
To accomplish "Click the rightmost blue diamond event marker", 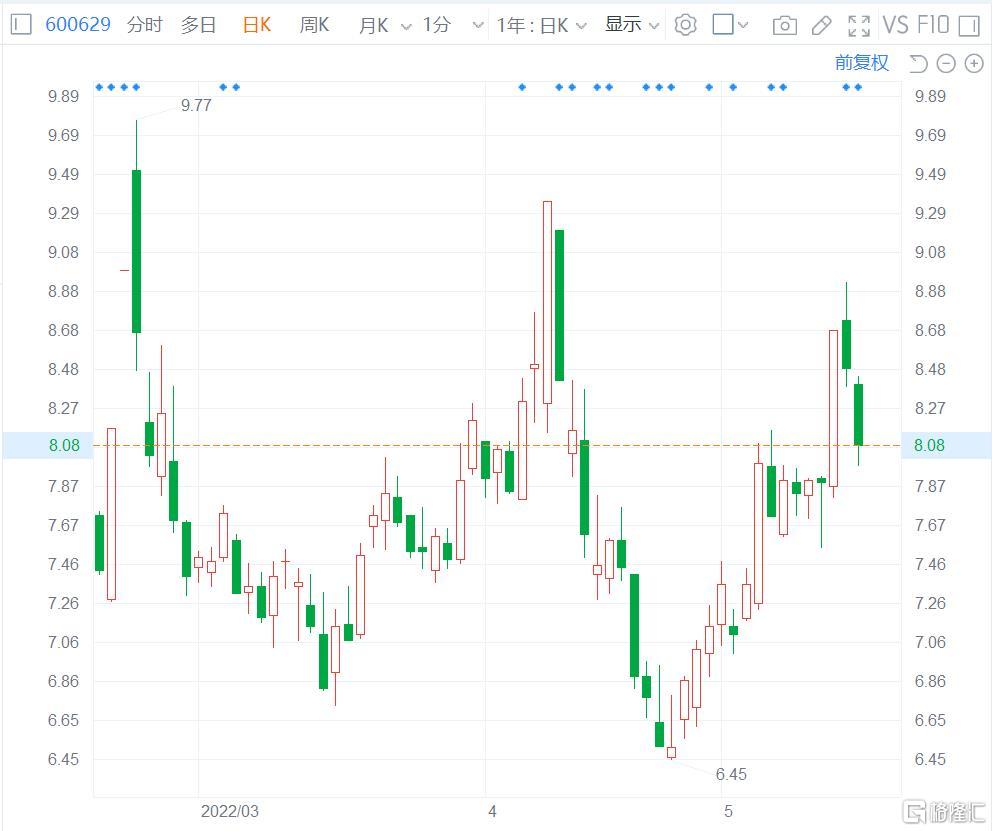I will (858, 87).
